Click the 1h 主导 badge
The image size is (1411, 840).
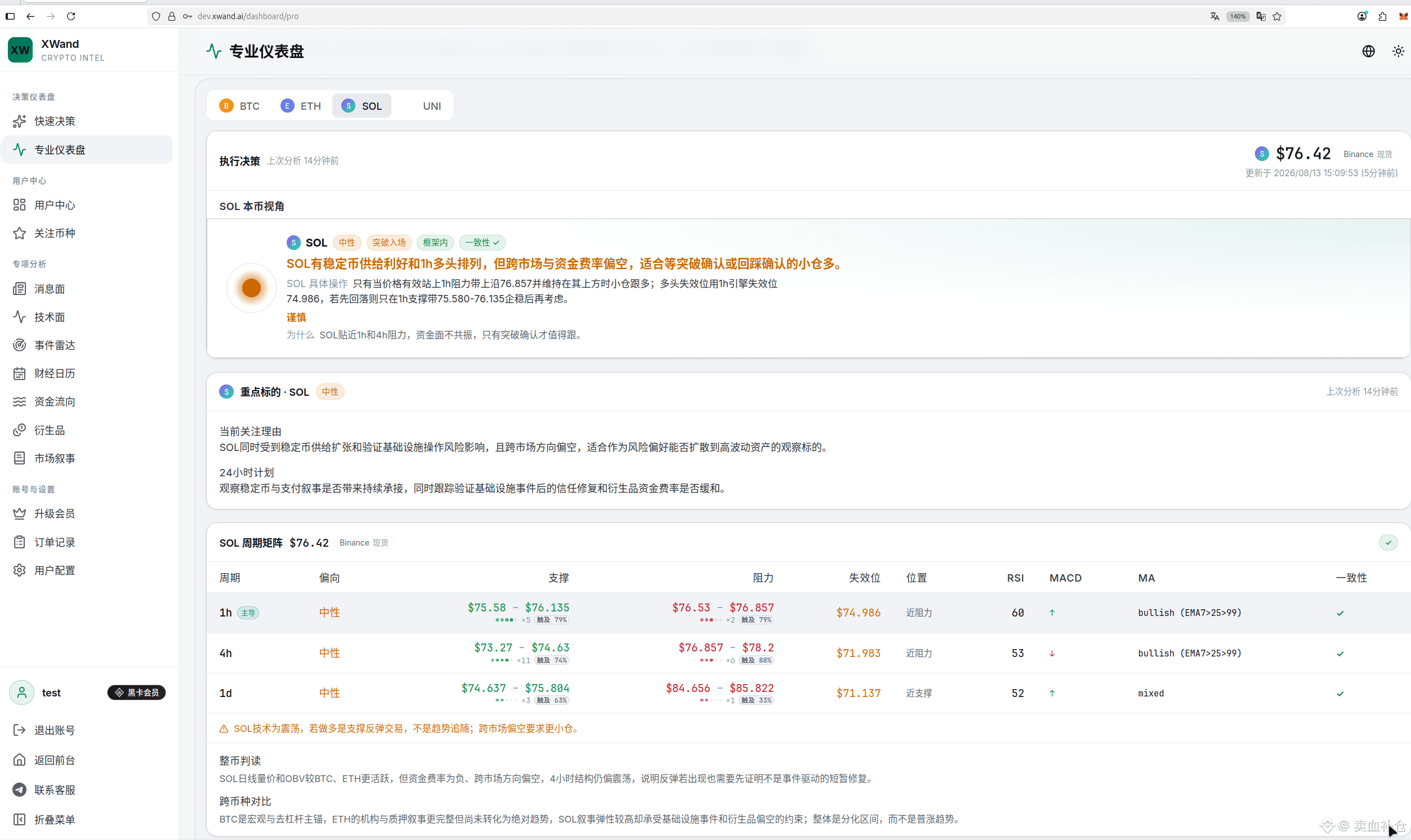(248, 613)
